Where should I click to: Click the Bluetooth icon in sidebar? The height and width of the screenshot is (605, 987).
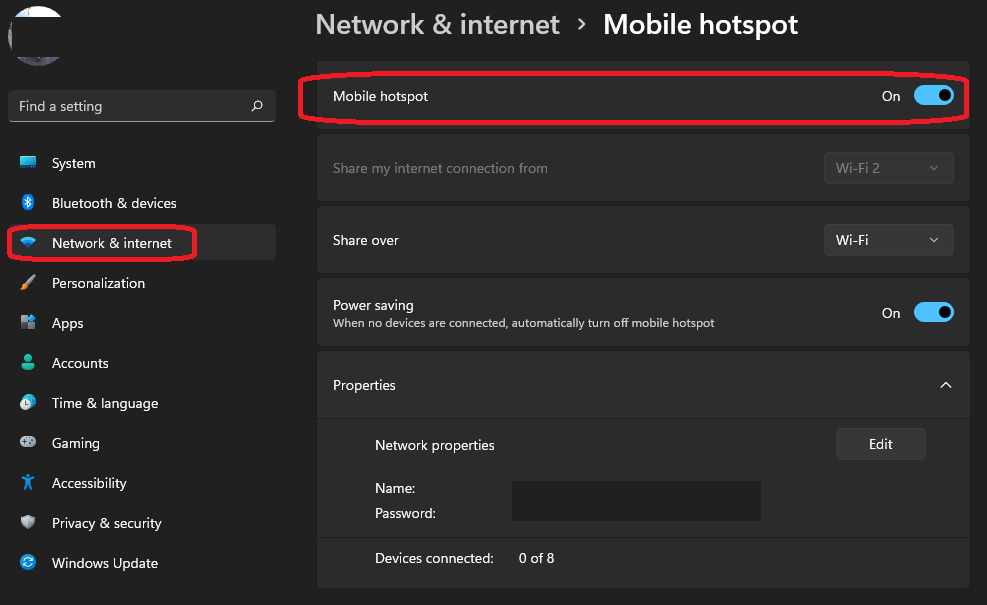point(28,203)
